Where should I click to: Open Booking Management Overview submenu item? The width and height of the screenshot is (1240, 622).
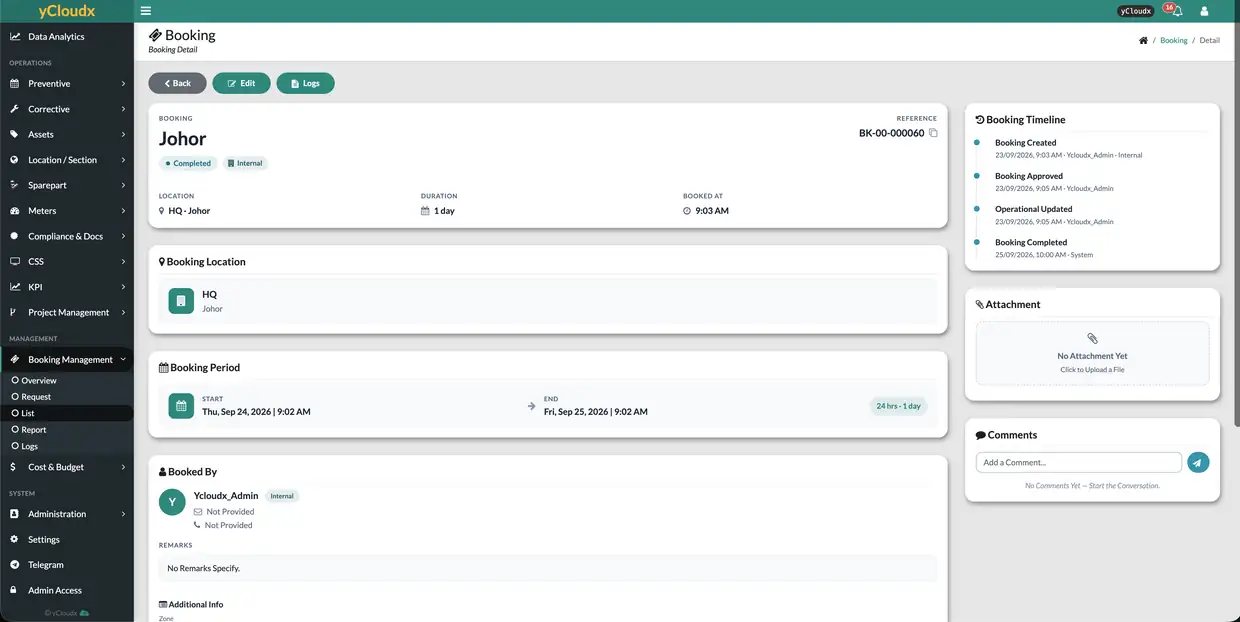66,381
